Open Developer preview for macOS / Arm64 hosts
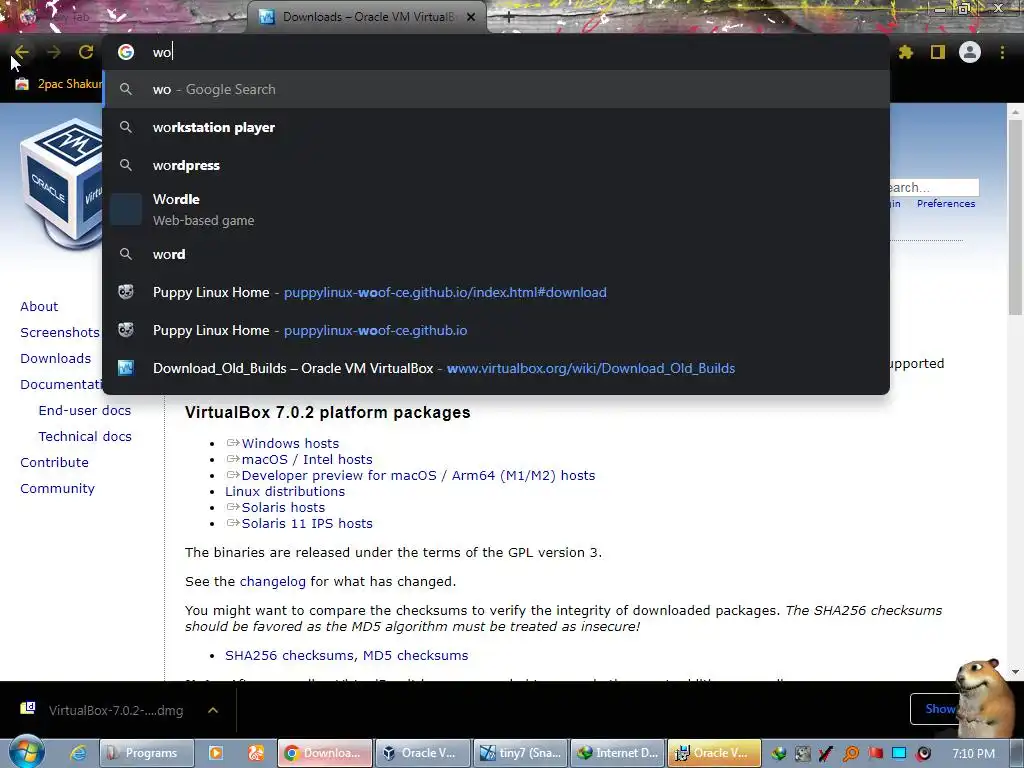 [x=418, y=475]
